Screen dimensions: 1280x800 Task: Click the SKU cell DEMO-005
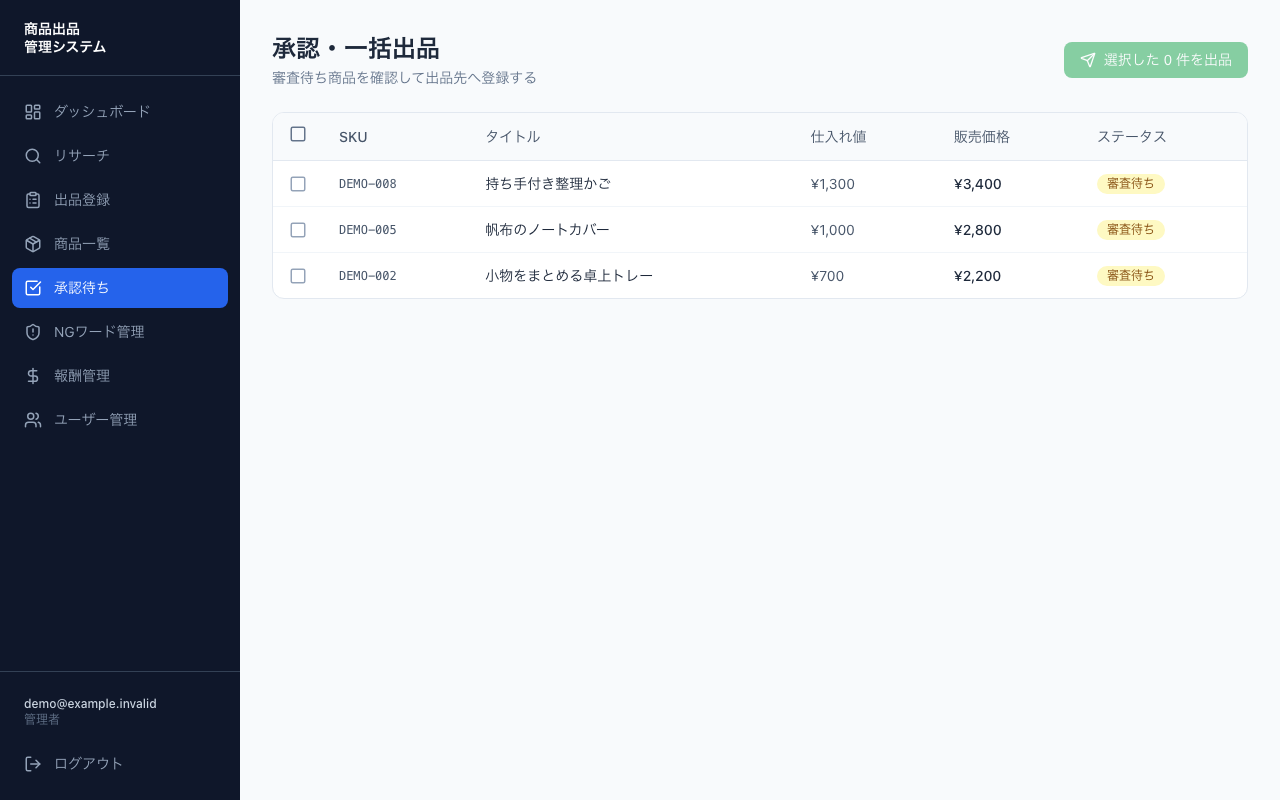(368, 230)
